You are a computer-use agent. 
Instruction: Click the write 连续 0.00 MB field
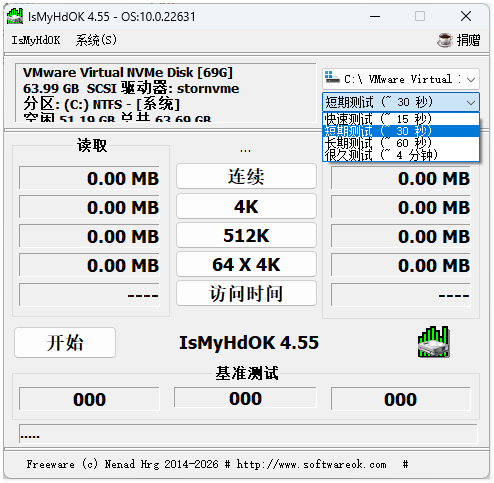coord(401,178)
